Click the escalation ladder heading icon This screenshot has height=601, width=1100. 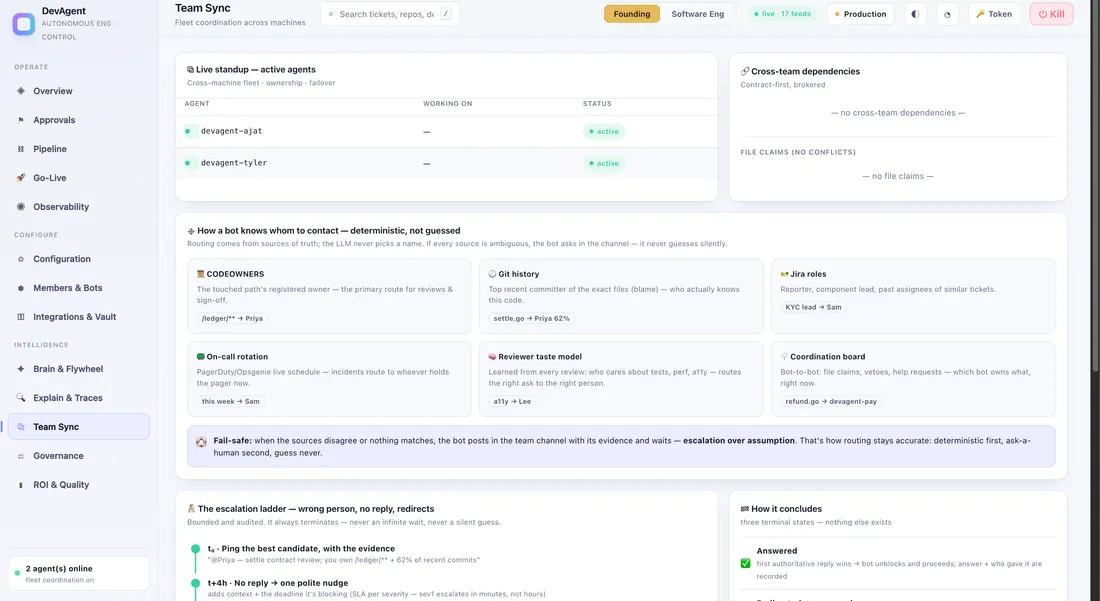191,509
